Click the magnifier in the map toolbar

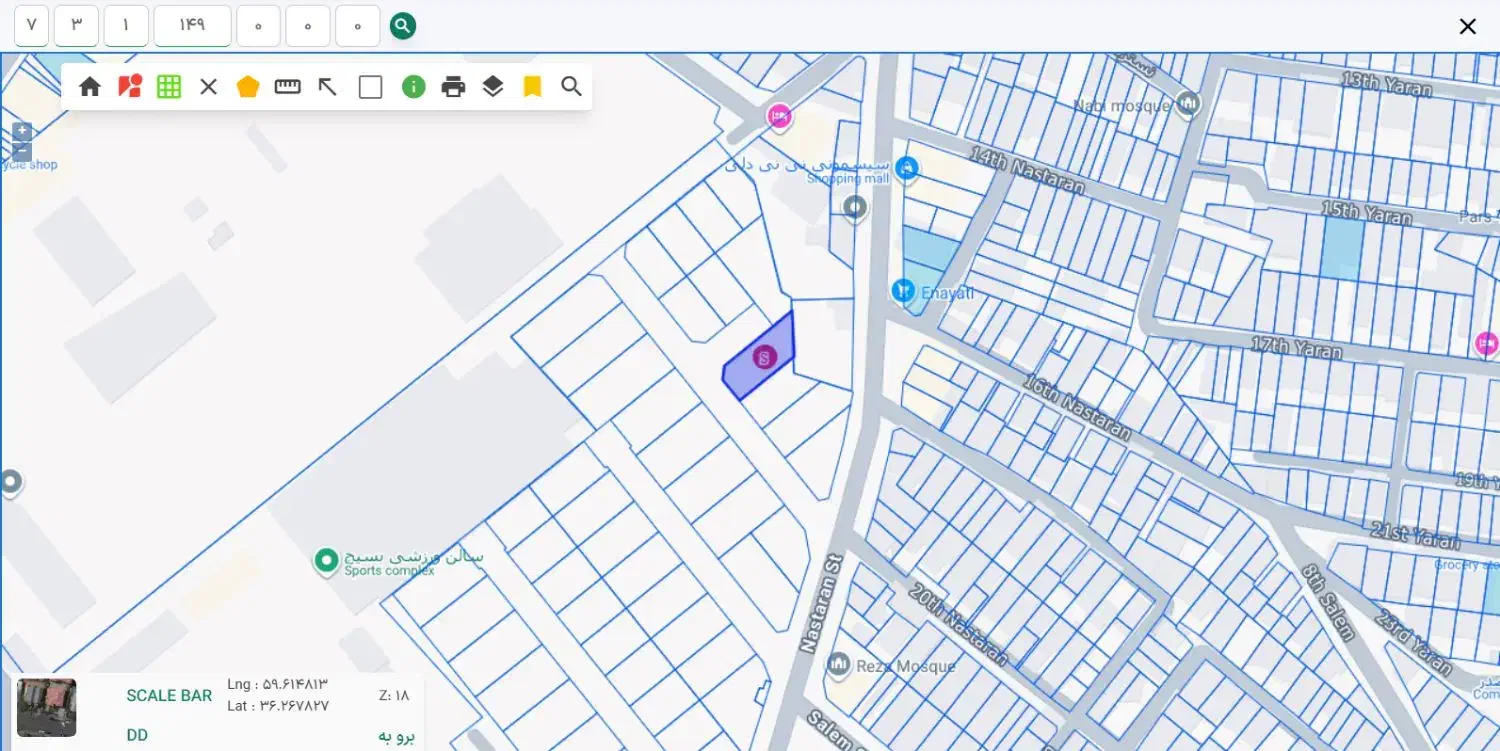[x=571, y=87]
